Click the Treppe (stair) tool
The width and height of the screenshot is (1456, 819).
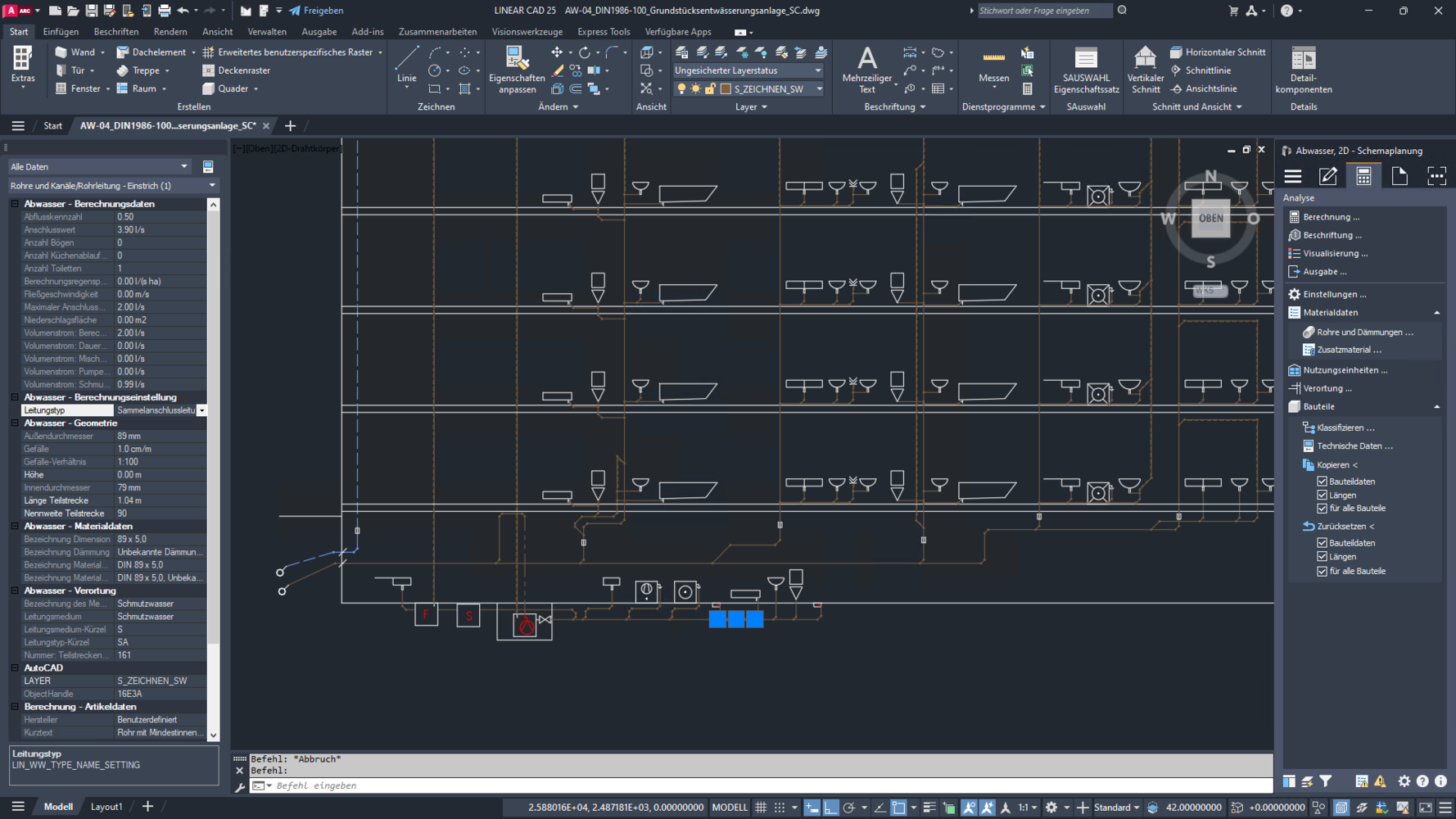[139, 70]
